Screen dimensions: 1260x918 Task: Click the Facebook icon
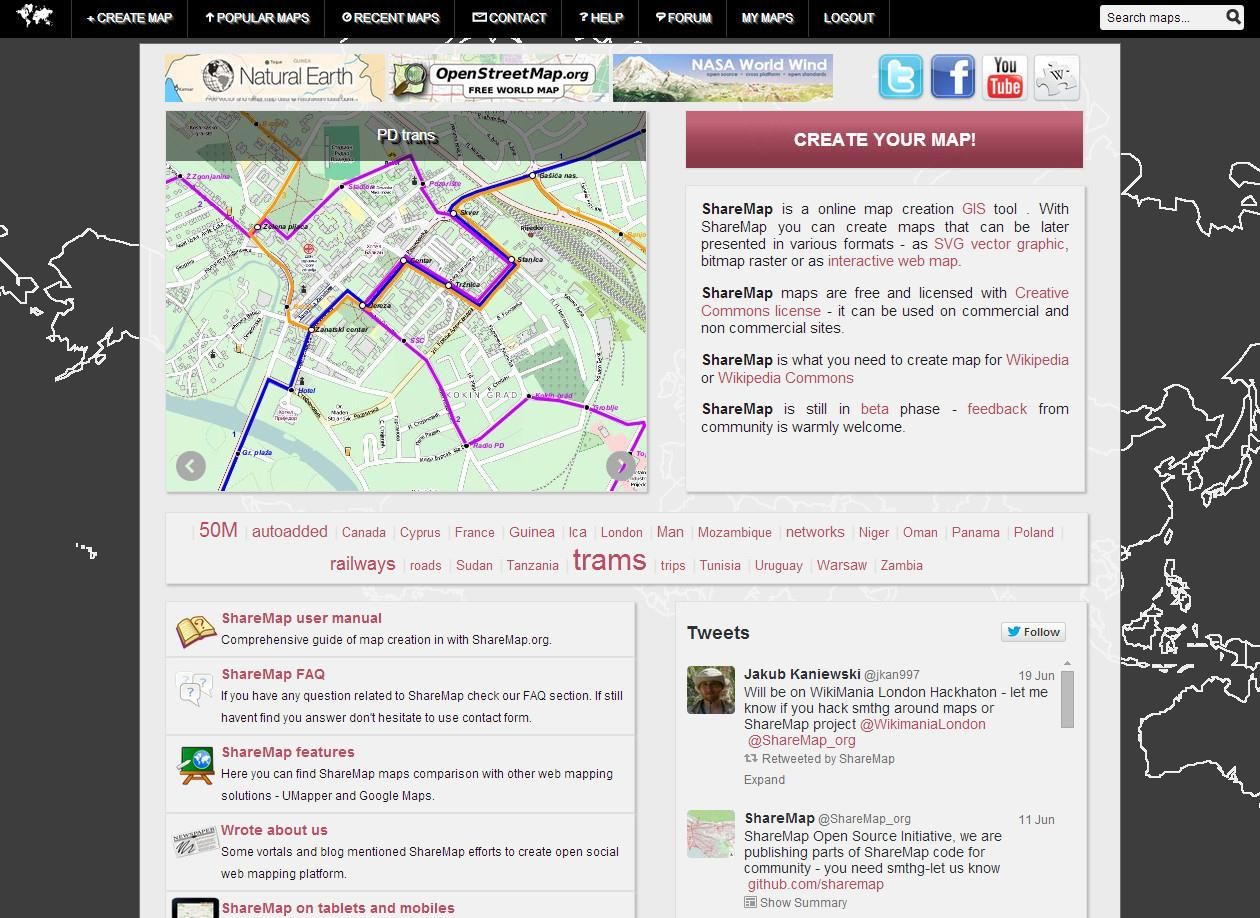[951, 77]
